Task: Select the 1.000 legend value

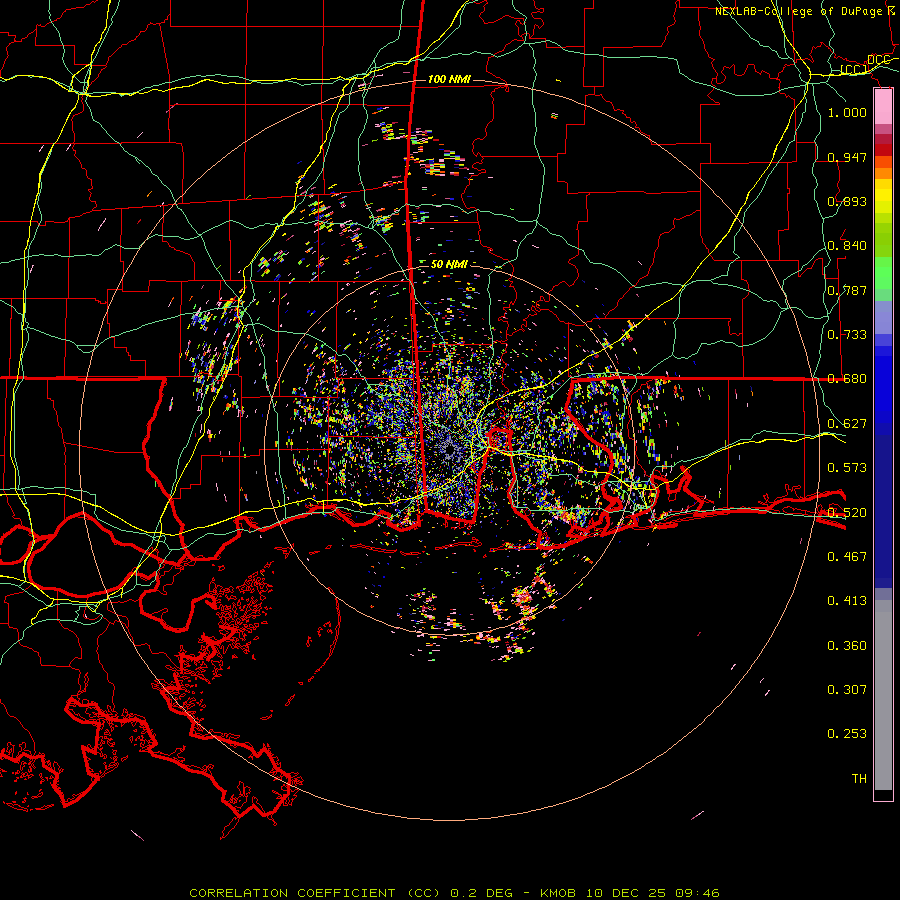Action: coord(847,112)
